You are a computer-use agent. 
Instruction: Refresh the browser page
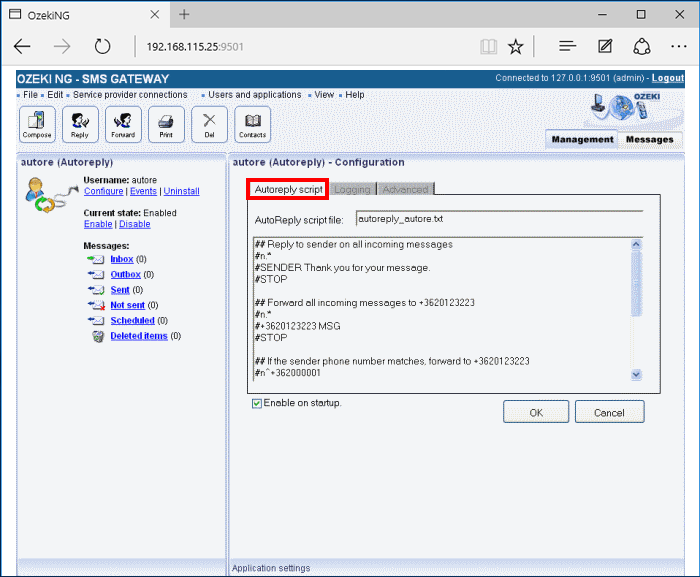click(x=102, y=46)
